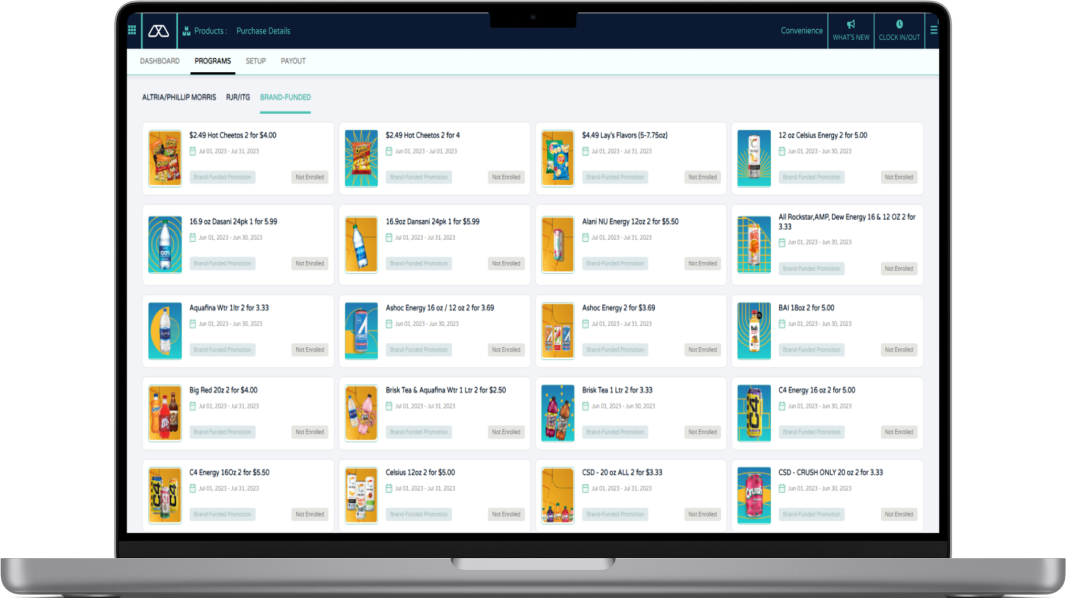Click calendar icon on BAI 18oz card

tap(782, 323)
